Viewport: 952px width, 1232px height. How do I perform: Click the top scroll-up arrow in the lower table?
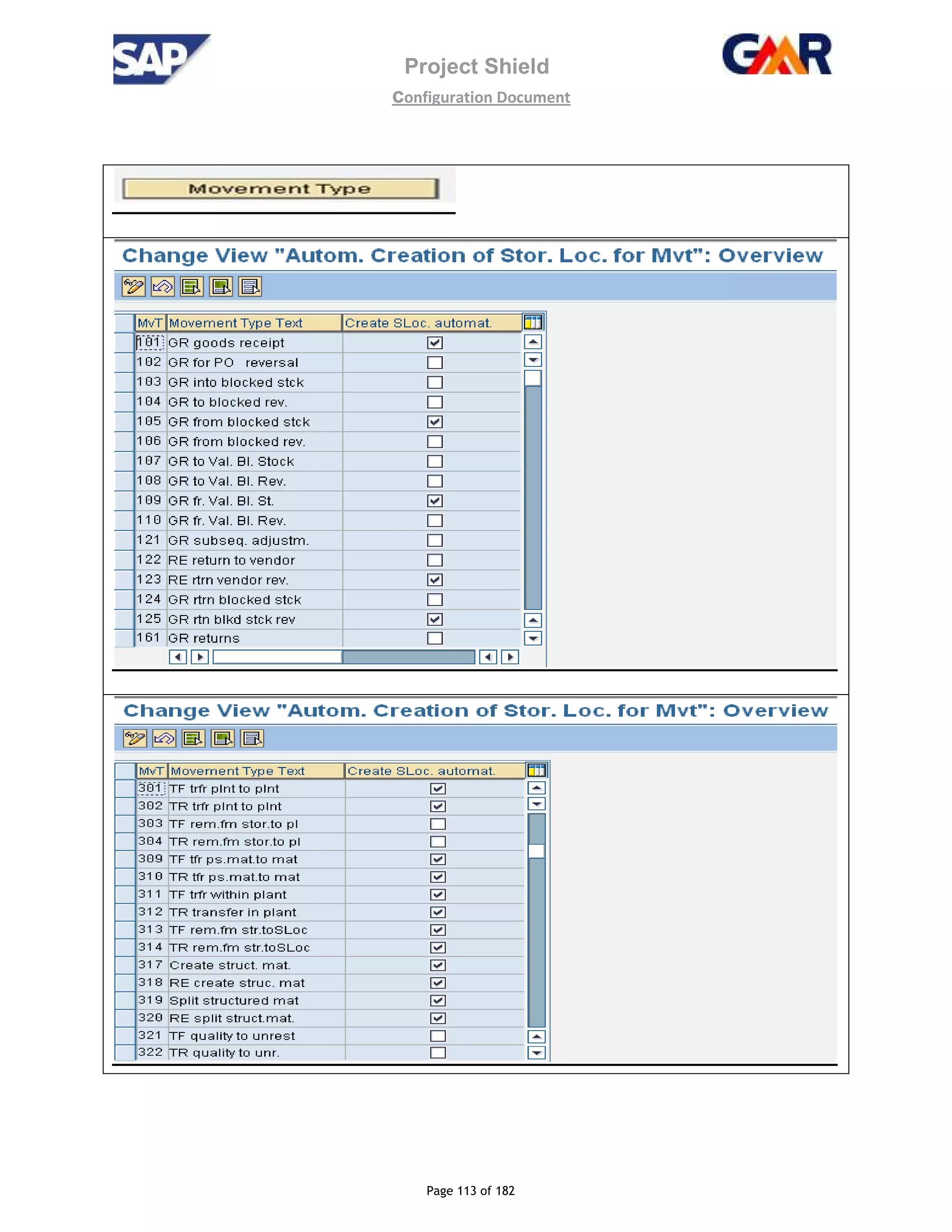(x=536, y=788)
